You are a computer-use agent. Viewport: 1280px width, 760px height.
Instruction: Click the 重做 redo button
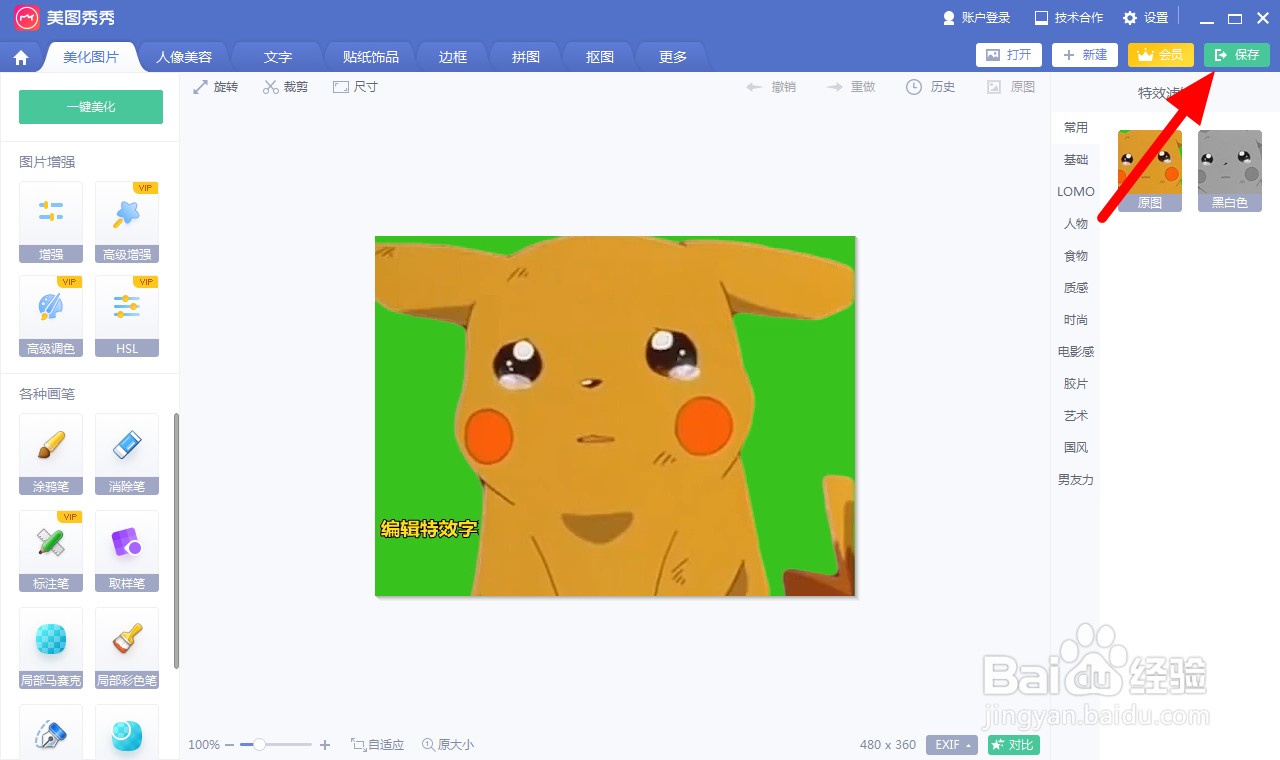(851, 87)
